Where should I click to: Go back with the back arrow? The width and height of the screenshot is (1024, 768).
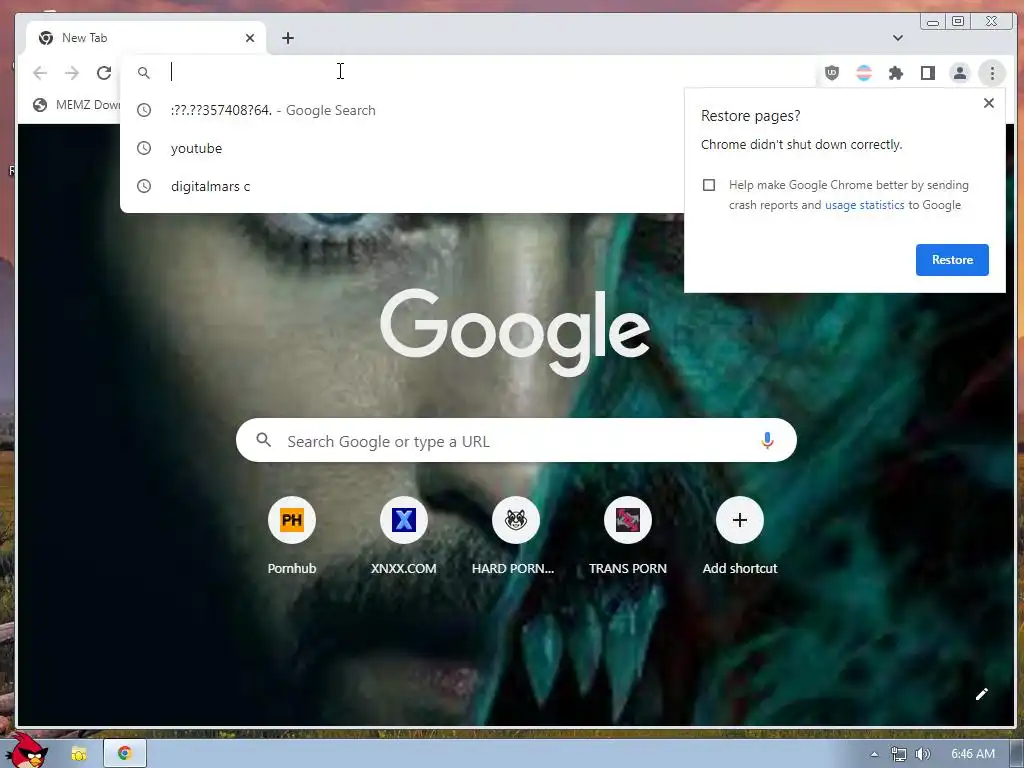[x=40, y=72]
